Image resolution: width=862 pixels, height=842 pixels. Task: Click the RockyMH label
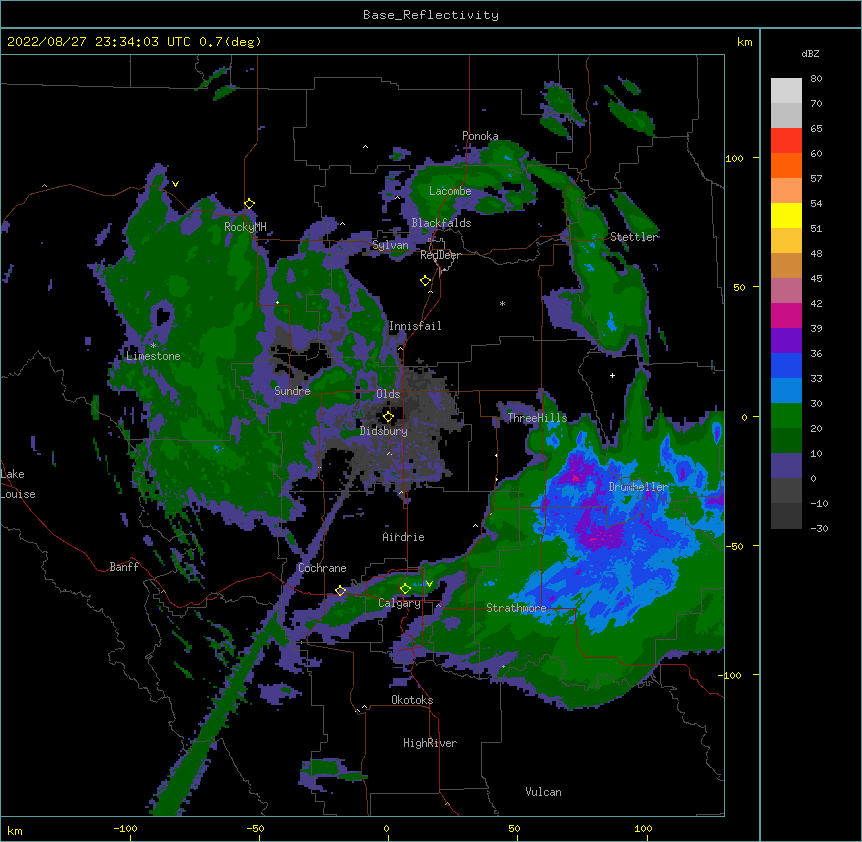coord(245,227)
